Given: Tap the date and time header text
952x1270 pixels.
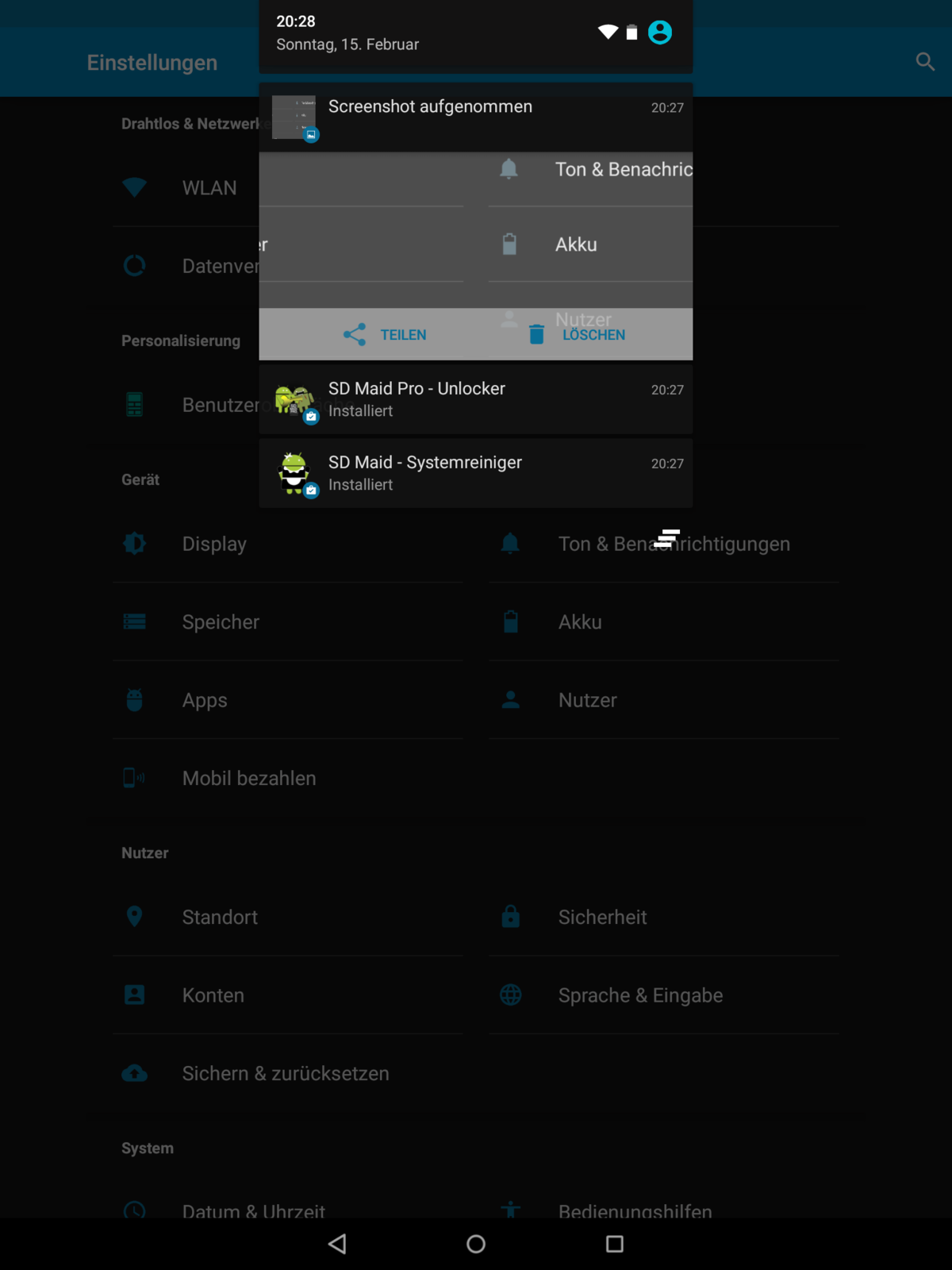Looking at the screenshot, I should (x=347, y=33).
